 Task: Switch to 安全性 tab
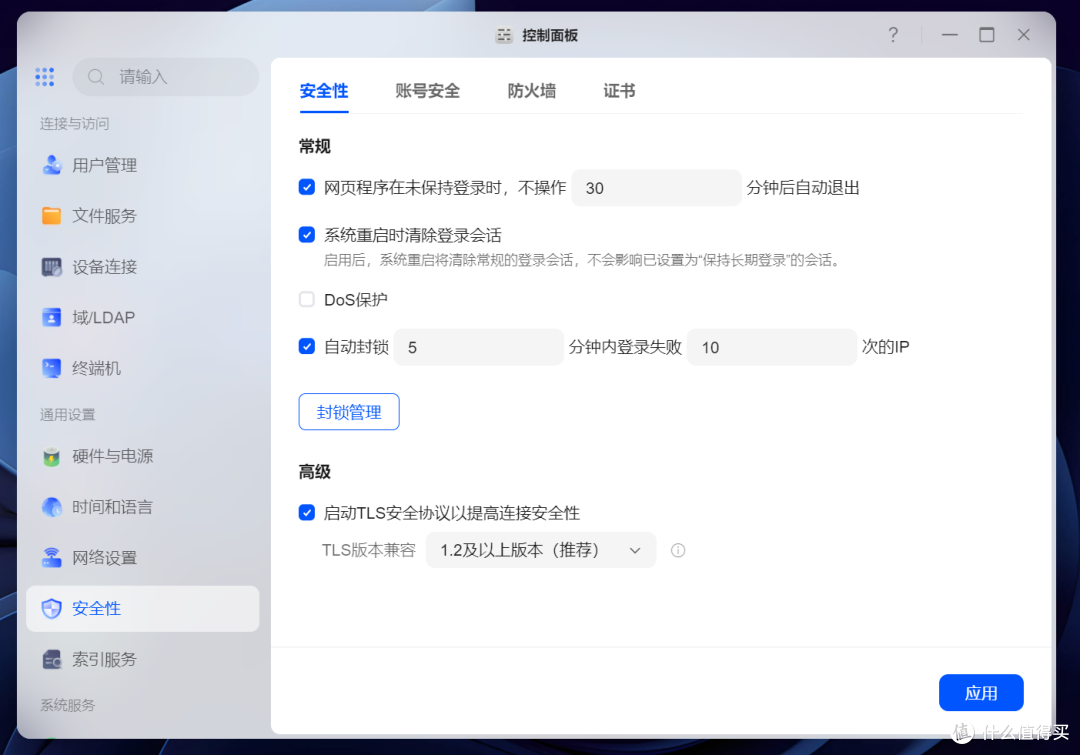[x=324, y=91]
